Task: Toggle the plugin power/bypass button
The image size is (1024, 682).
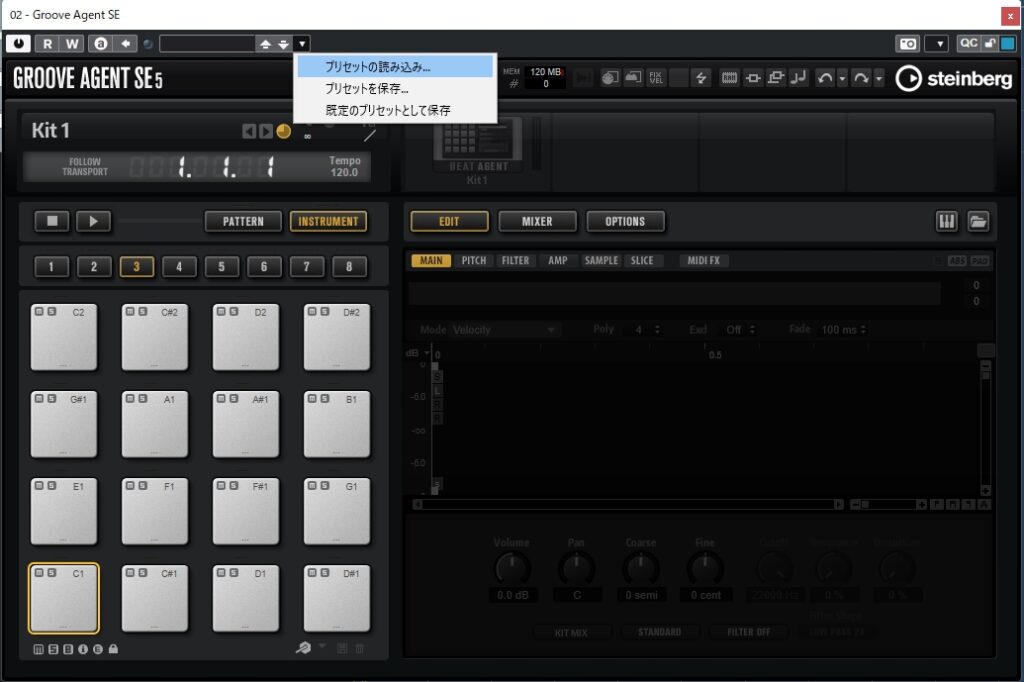Action: point(18,43)
